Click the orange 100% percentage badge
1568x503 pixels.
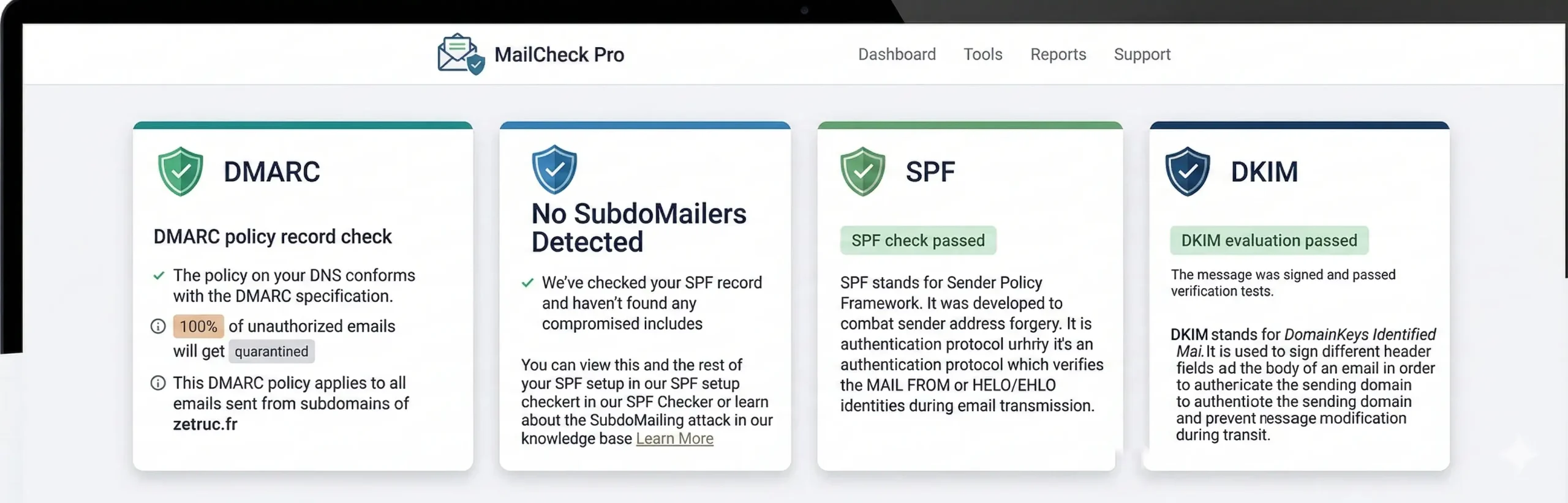click(198, 326)
